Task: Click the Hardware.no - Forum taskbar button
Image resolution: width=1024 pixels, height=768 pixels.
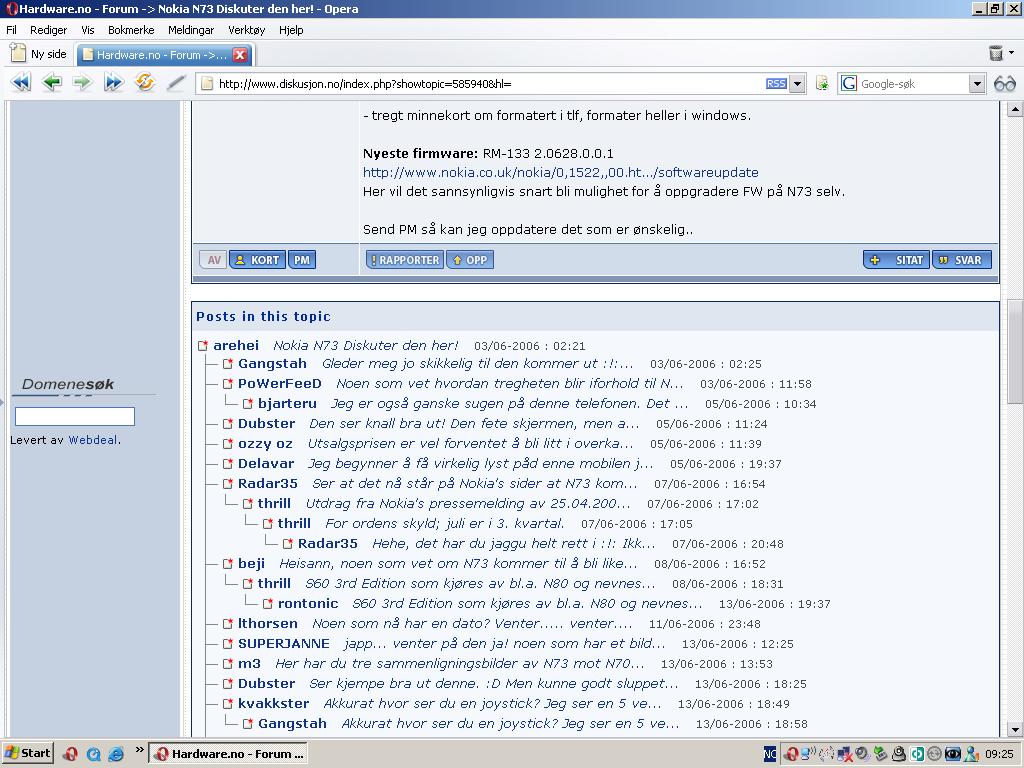Action: click(229, 754)
